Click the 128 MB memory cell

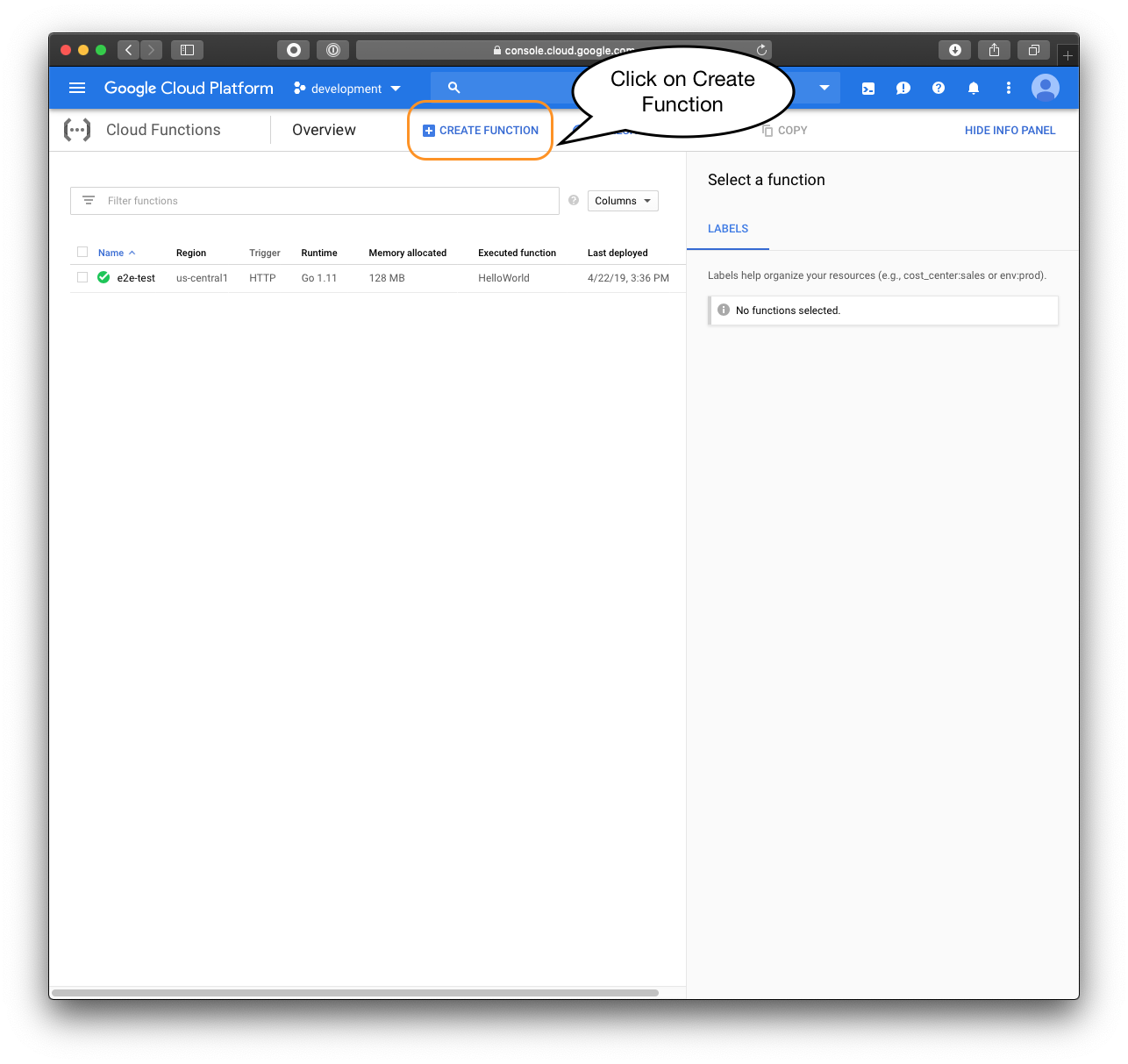pos(387,278)
